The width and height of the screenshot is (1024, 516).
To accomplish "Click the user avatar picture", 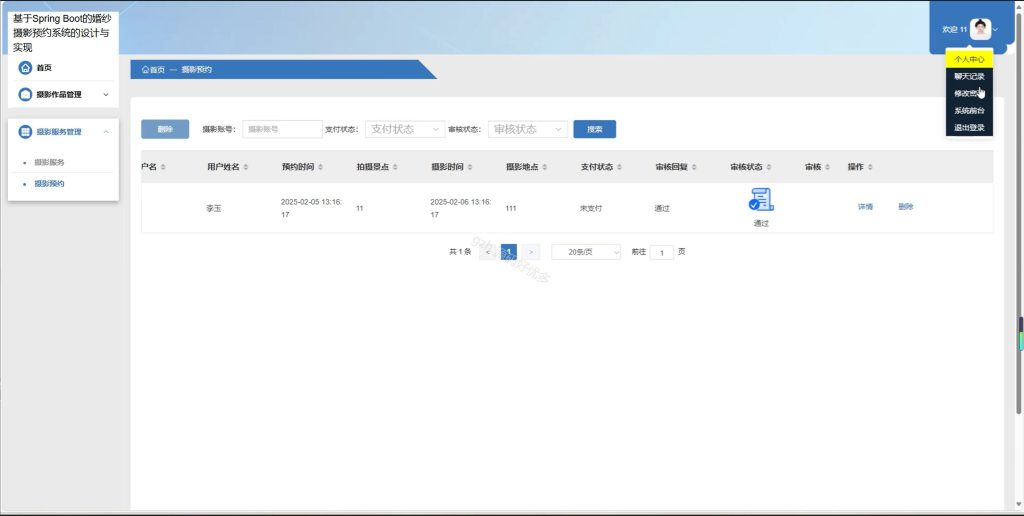I will coord(980,29).
